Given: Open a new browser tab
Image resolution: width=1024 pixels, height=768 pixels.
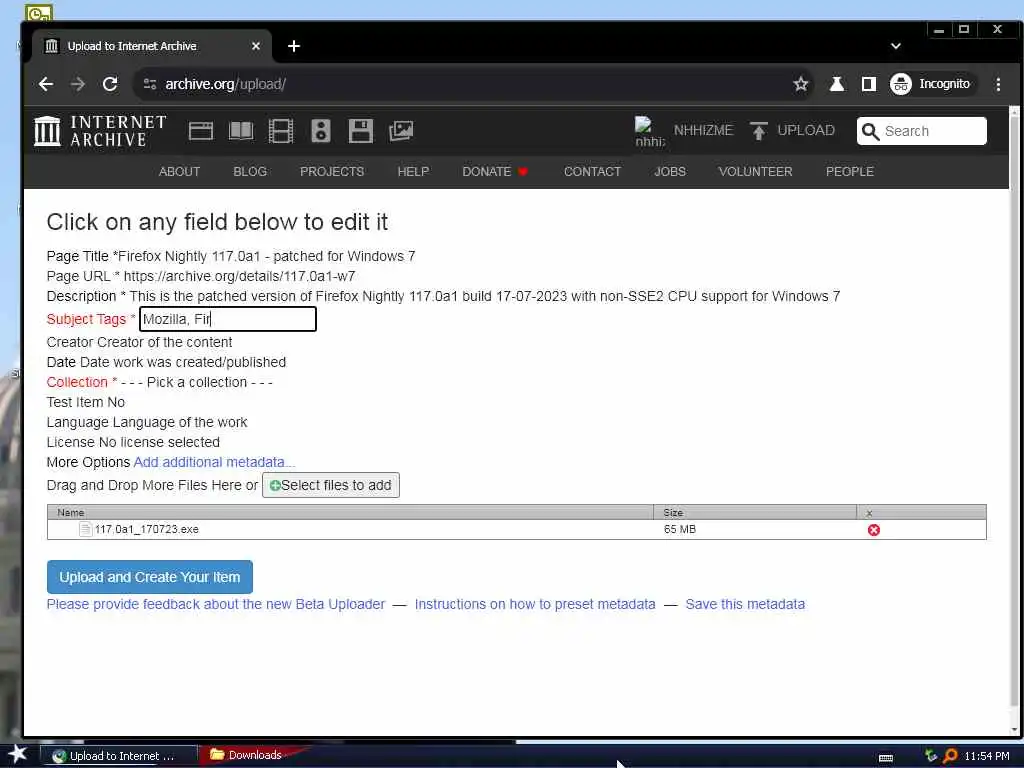Looking at the screenshot, I should 294,46.
